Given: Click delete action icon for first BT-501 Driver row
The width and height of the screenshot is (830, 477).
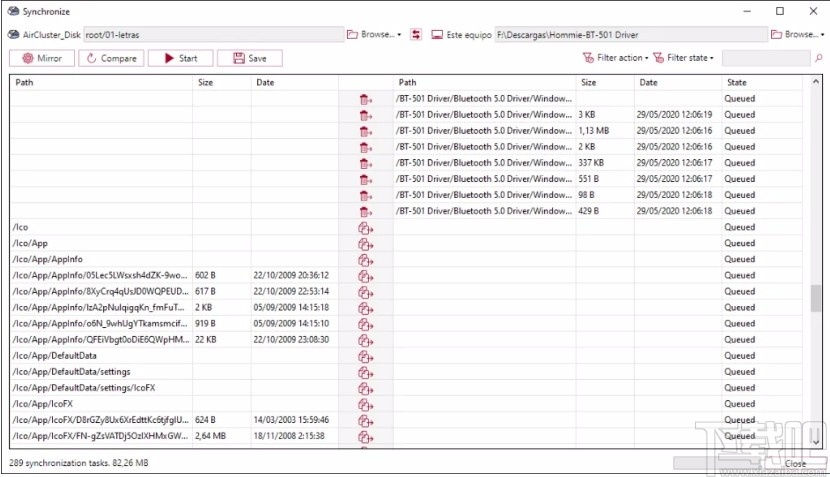Looking at the screenshot, I should coord(365,100).
